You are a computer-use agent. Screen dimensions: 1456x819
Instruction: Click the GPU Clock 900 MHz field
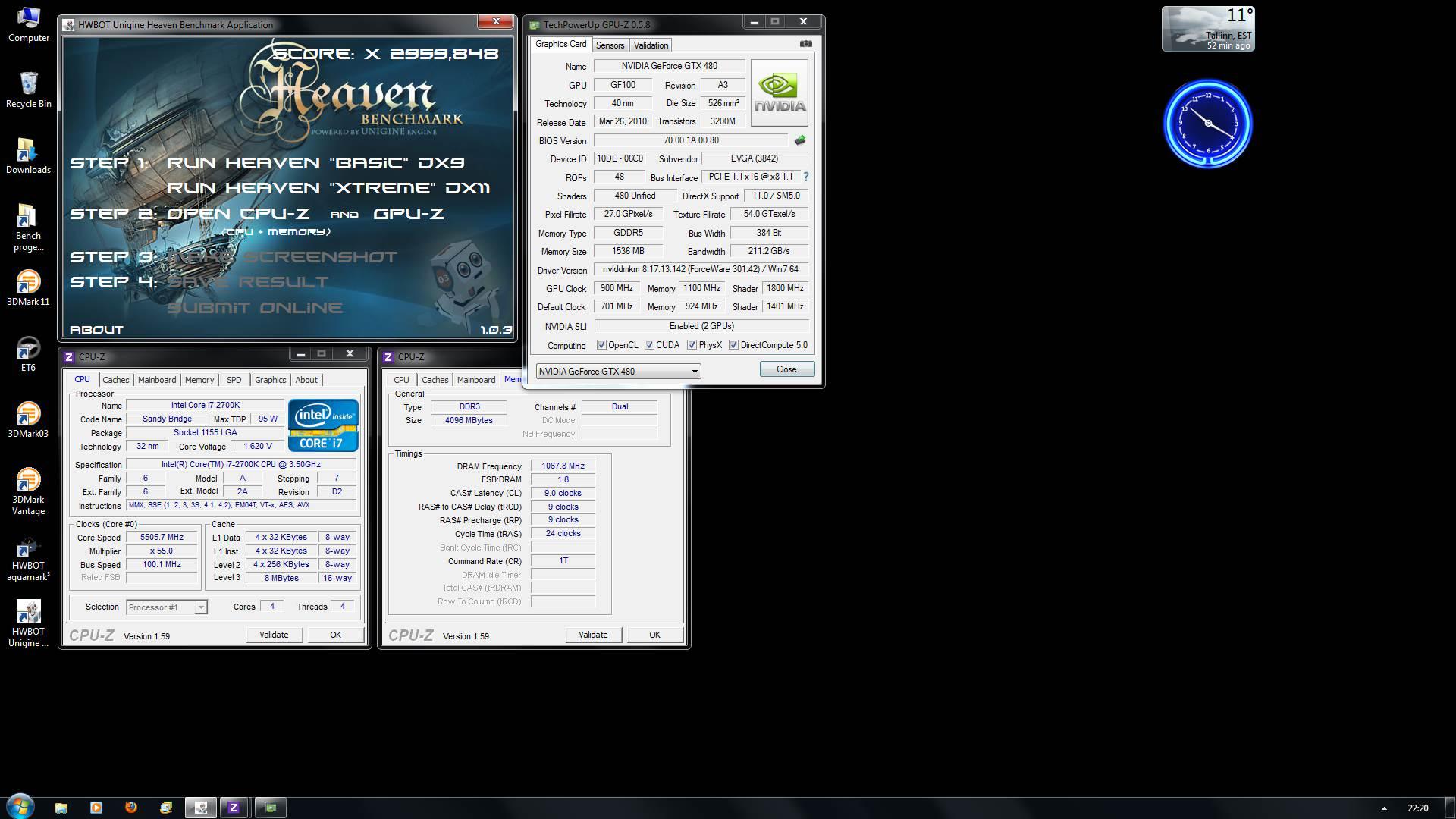tap(617, 288)
